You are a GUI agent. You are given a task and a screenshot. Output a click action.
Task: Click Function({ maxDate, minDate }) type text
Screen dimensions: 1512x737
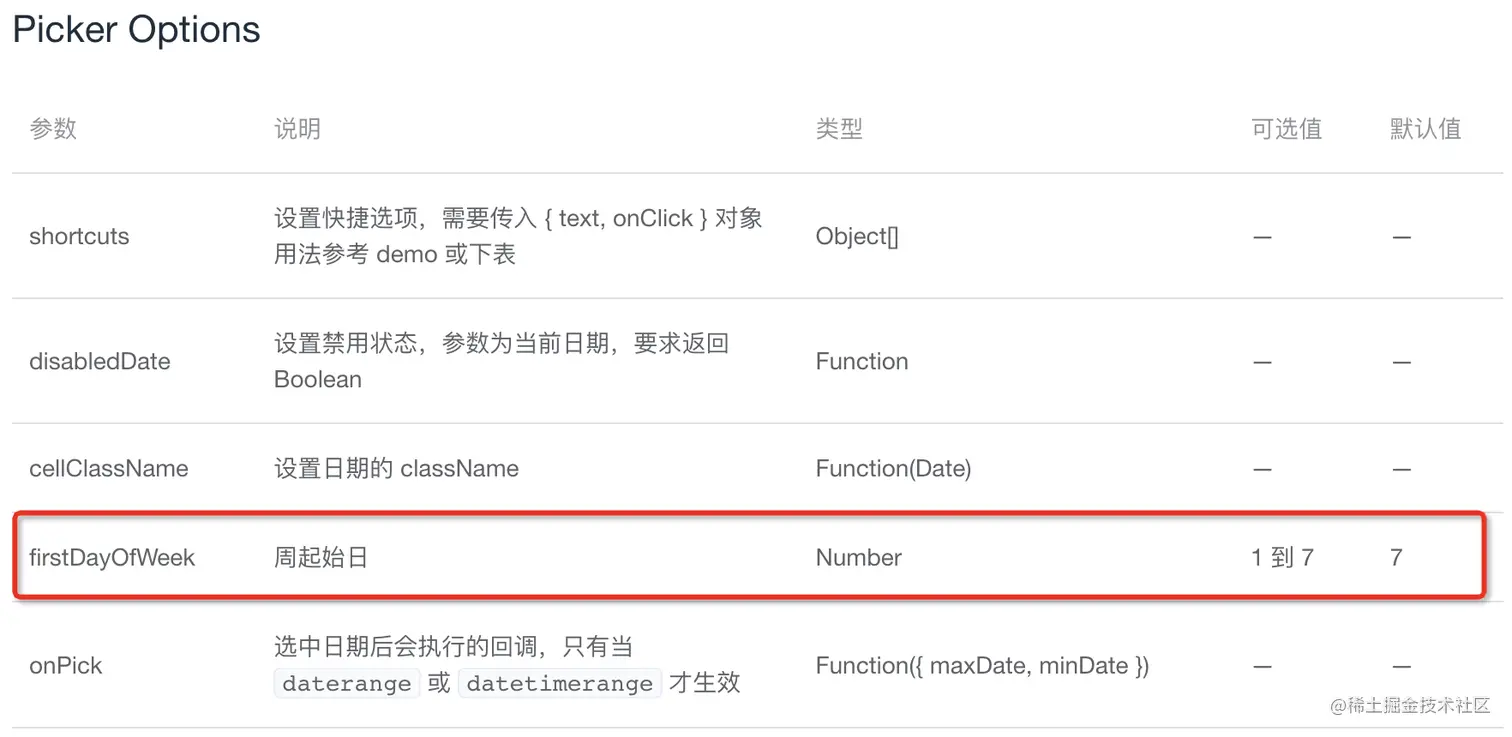982,665
